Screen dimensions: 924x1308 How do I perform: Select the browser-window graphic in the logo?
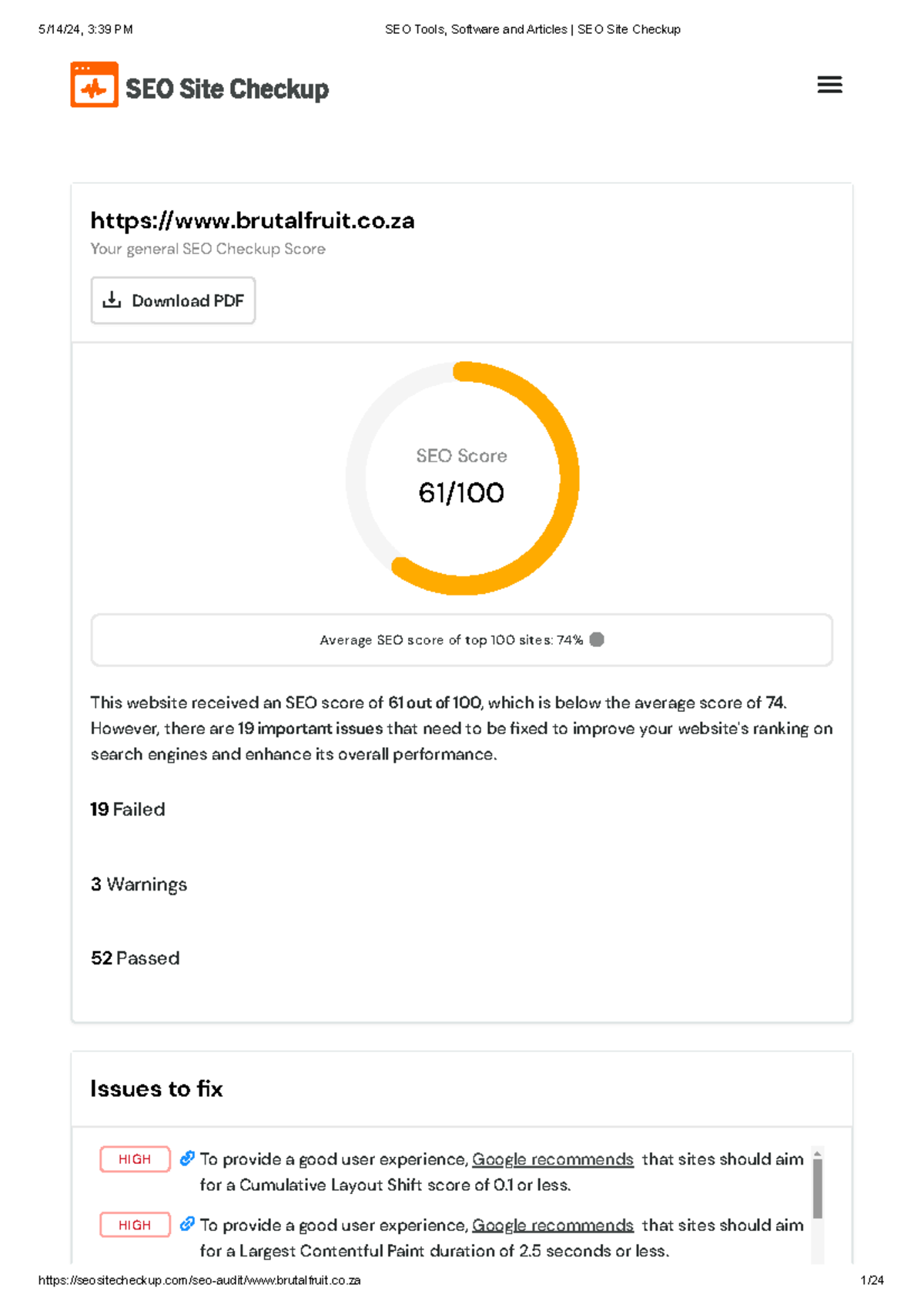tap(92, 85)
